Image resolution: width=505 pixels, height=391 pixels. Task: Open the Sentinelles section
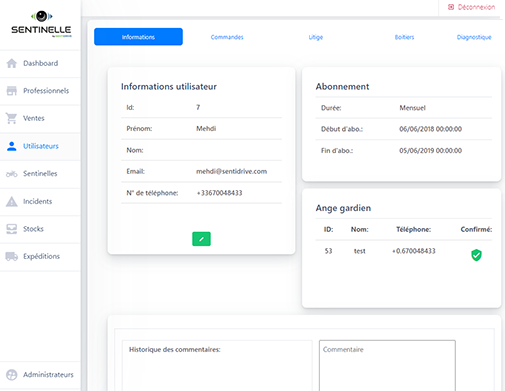coord(40,174)
